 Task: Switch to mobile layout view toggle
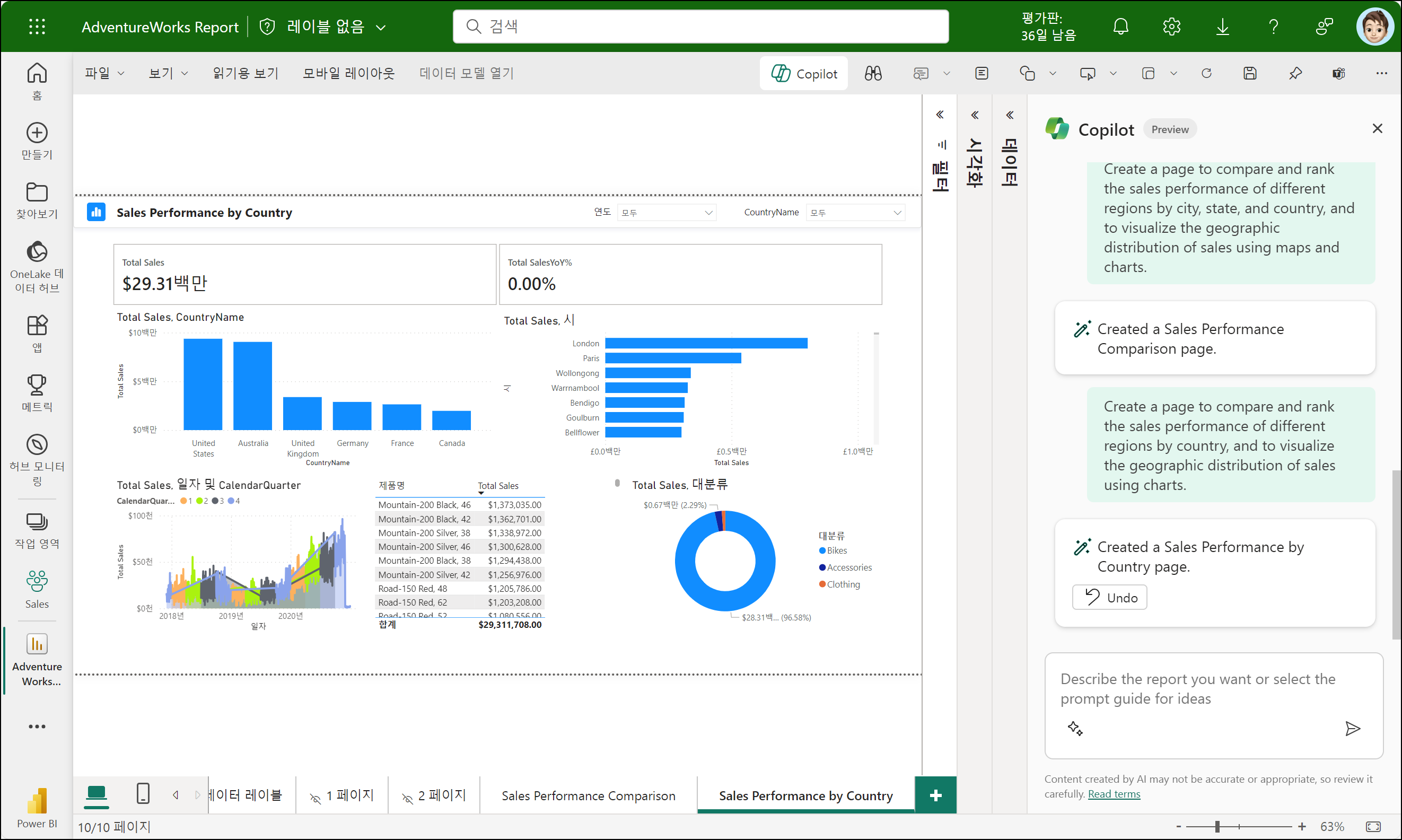[143, 793]
